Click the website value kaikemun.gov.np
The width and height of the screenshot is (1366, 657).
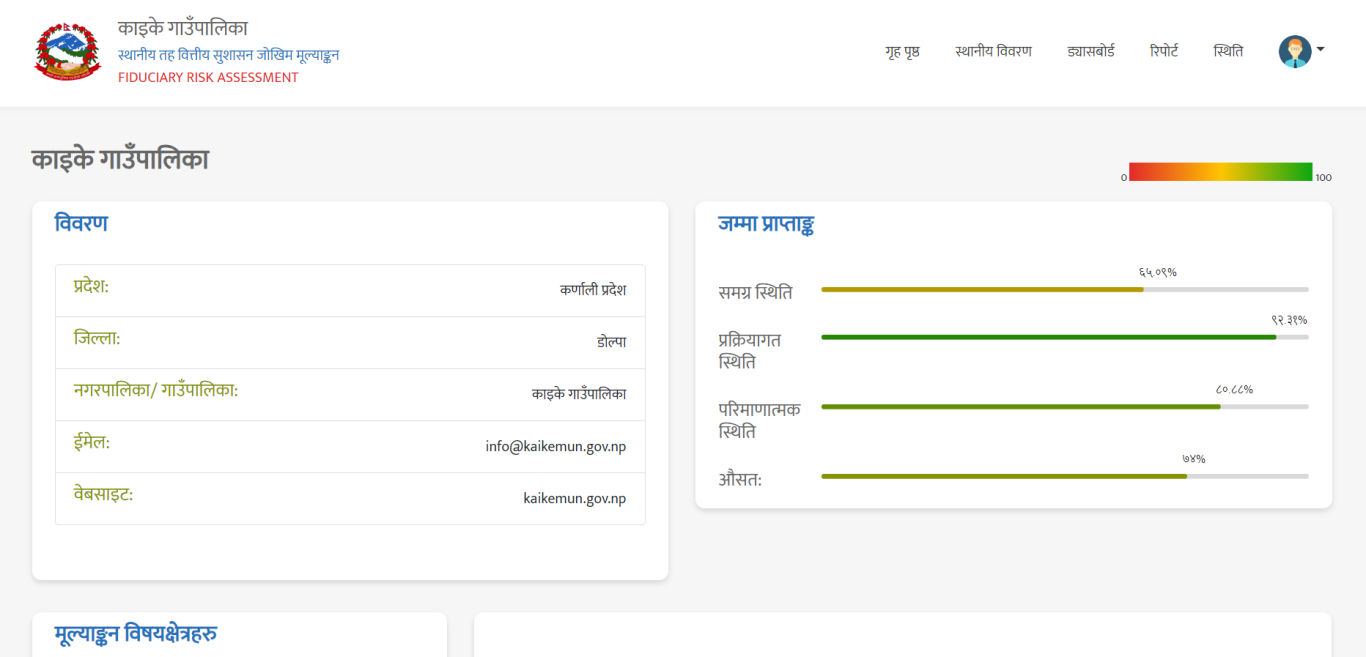tap(575, 498)
